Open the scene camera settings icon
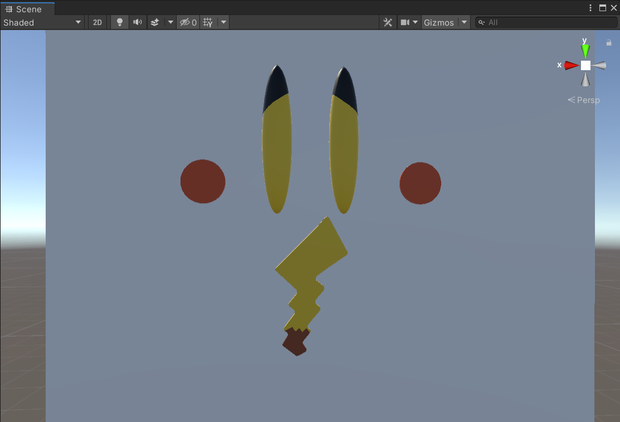Screen dimensions: 620x422 coord(405,23)
